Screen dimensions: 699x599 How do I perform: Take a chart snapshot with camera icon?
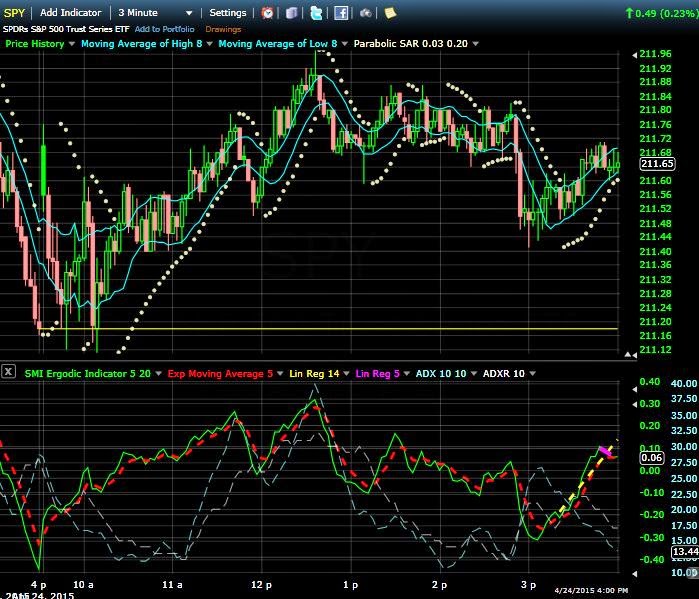[366, 13]
